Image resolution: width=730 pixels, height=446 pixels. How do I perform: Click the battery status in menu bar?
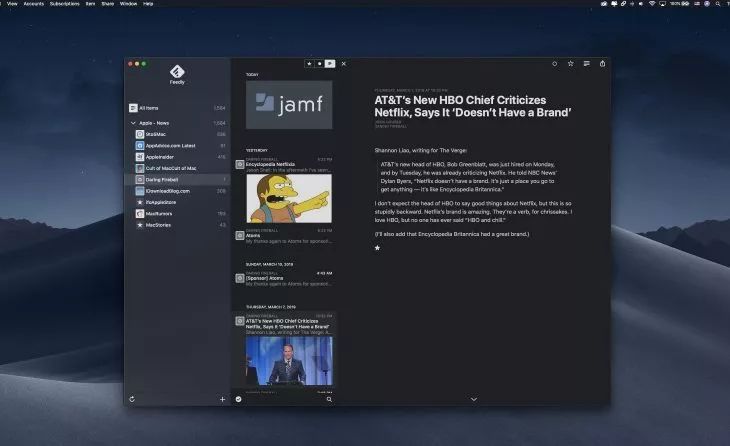(680, 3)
